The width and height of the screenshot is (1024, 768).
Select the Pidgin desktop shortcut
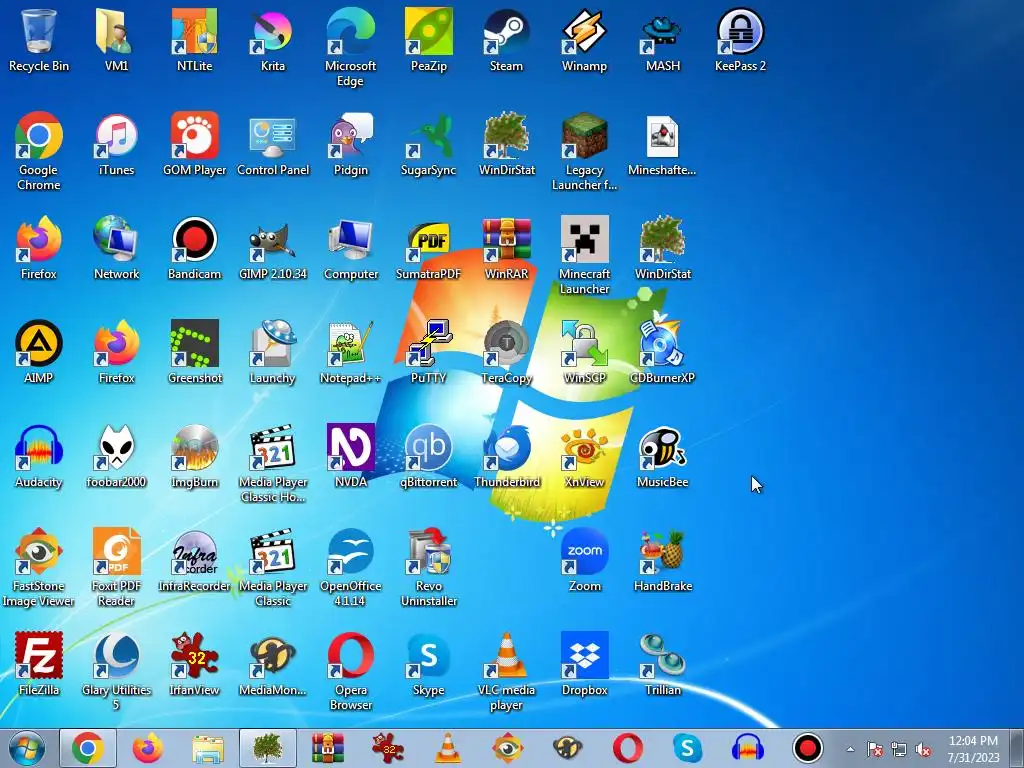350,145
